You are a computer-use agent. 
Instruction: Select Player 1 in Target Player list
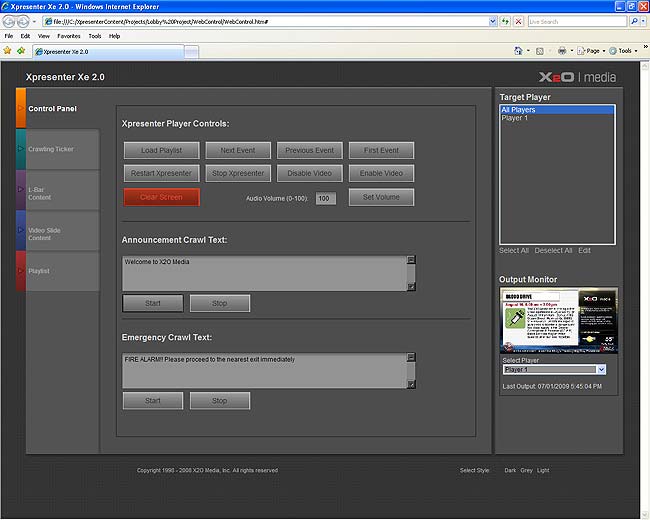coord(515,118)
